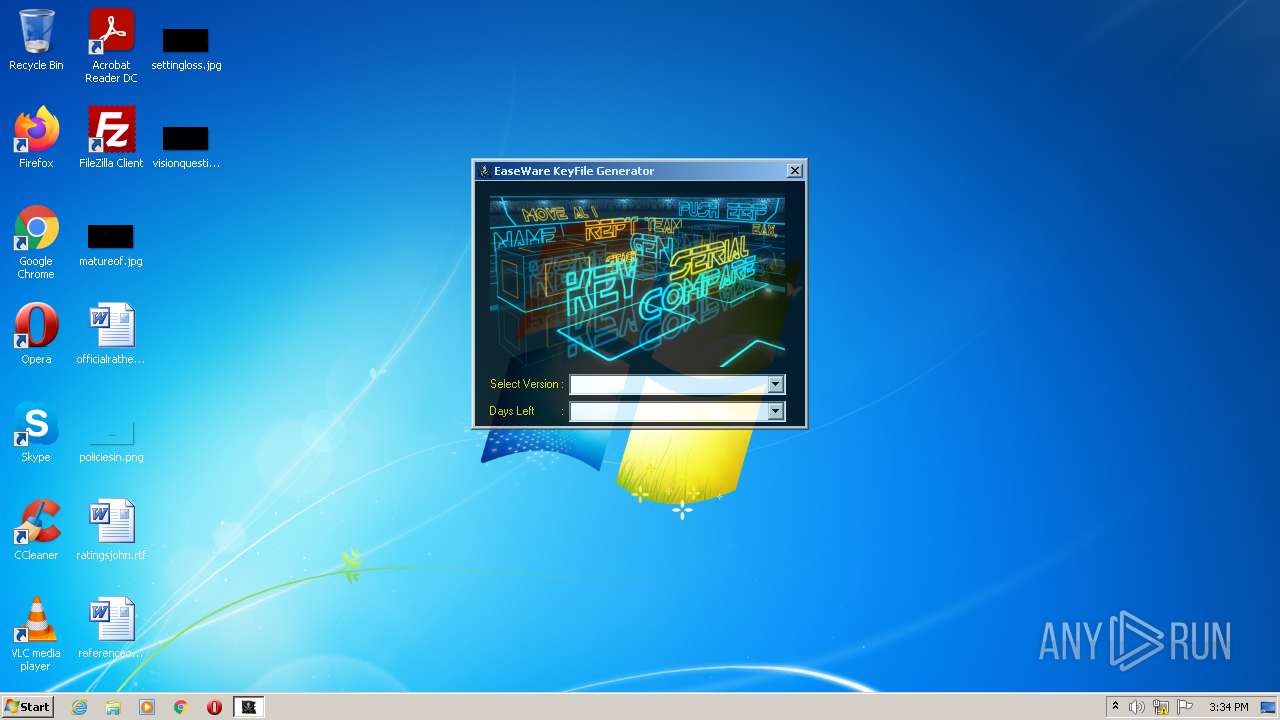Show hidden tray icons arrow

[x=1115, y=707]
